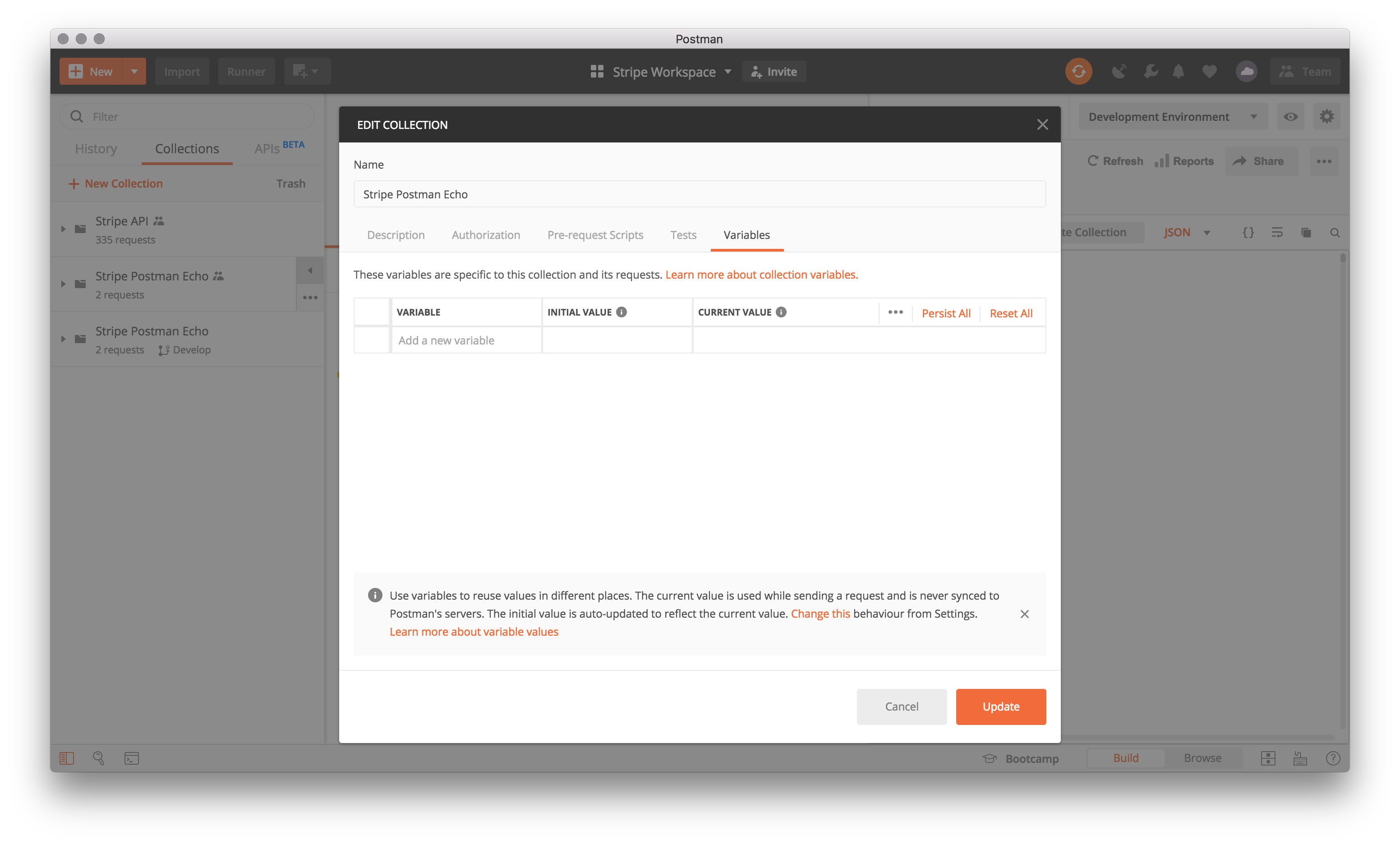Viewport: 1400px width, 844px height.
Task: Switch to the Authorization tab
Action: [486, 234]
